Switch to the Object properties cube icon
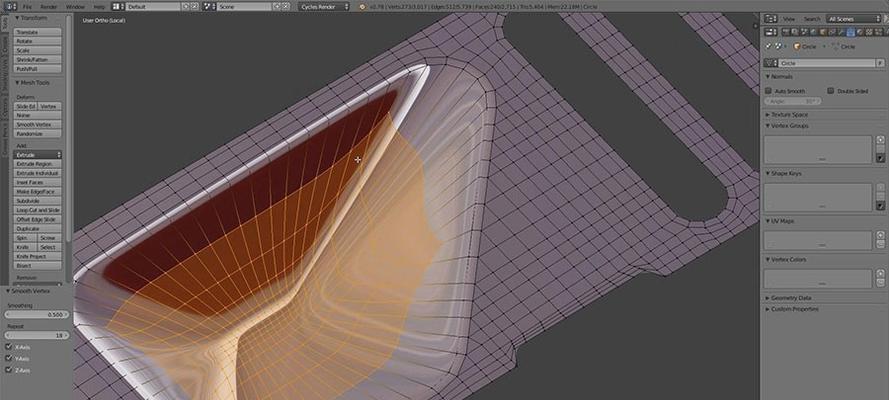Screen dimensions: 889x400 [823, 32]
